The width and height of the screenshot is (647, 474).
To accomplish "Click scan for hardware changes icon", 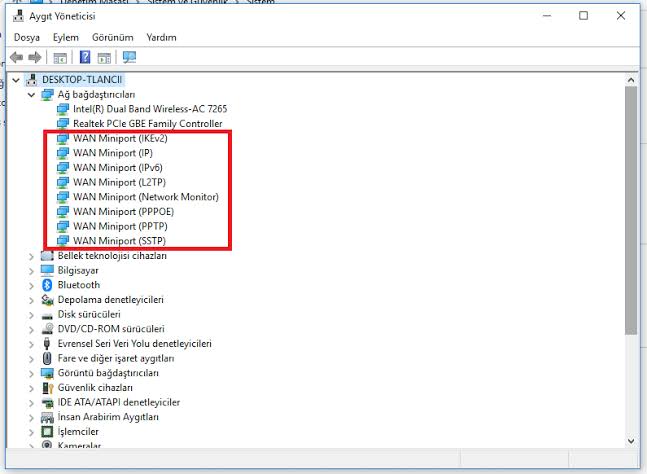I will (x=129, y=57).
